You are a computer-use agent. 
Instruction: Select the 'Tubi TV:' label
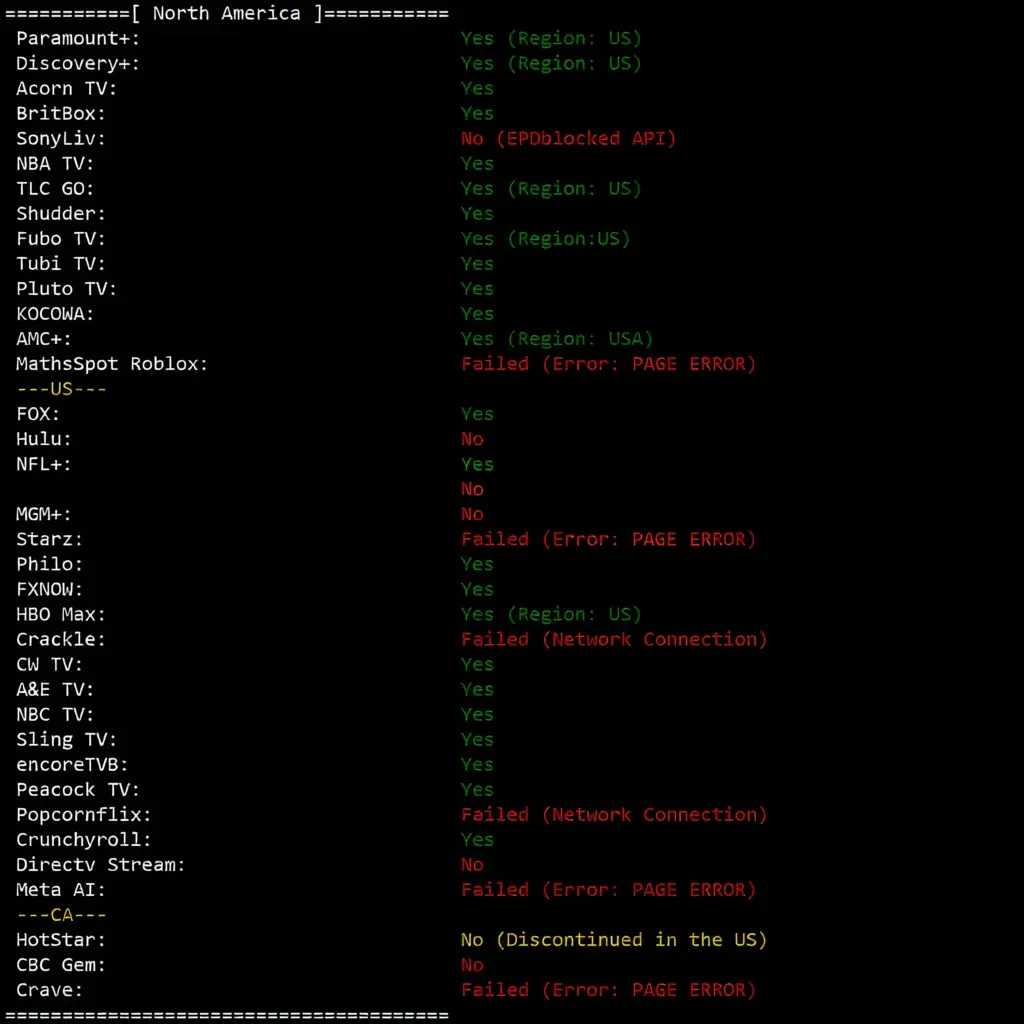coord(61,264)
